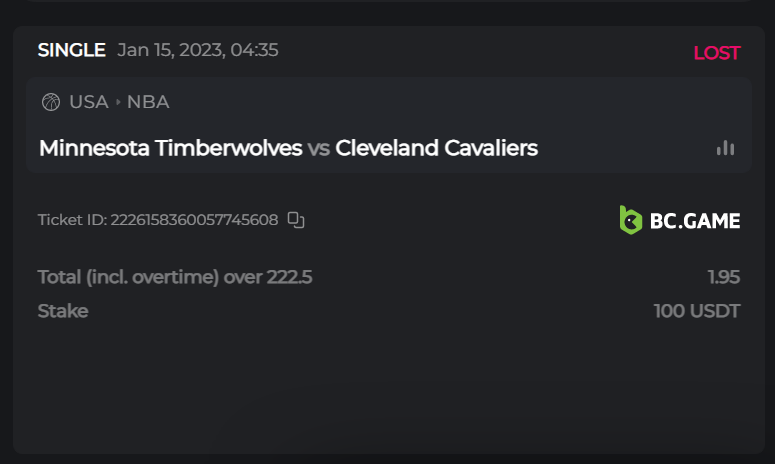Image resolution: width=775 pixels, height=464 pixels.
Task: Click the Total over 222.5 selection
Action: pos(175,277)
